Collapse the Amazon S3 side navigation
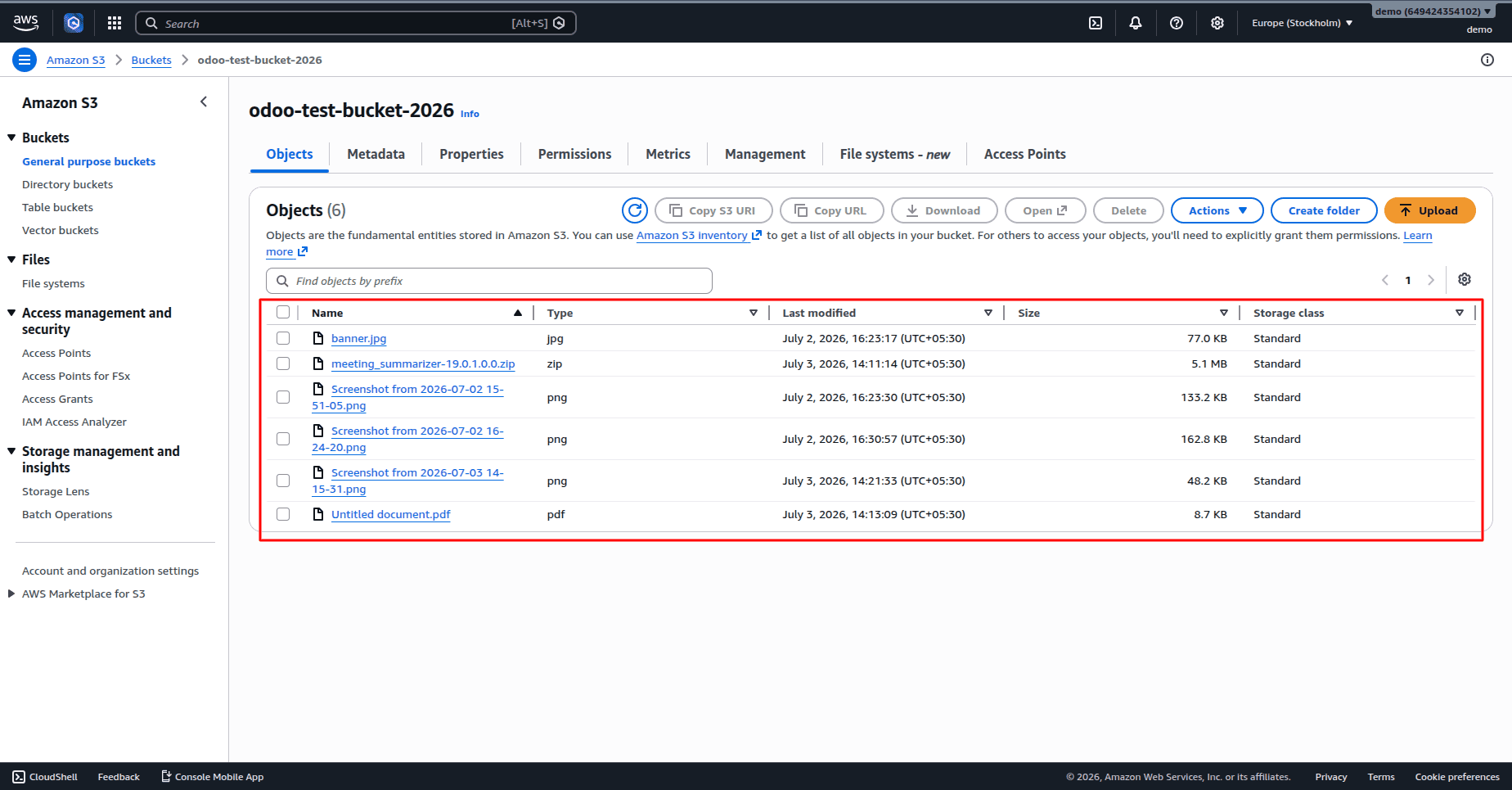This screenshot has width=1512, height=790. [x=204, y=102]
